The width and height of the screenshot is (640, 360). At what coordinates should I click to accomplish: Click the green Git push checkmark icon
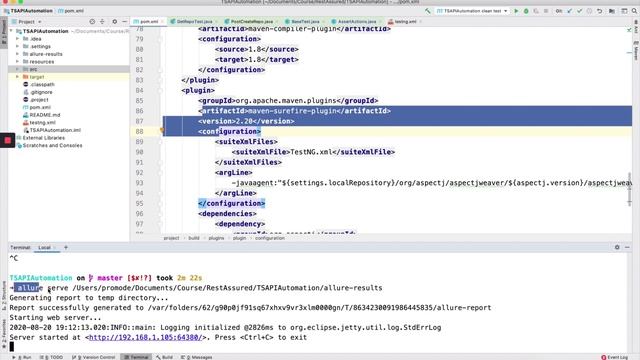click(579, 11)
